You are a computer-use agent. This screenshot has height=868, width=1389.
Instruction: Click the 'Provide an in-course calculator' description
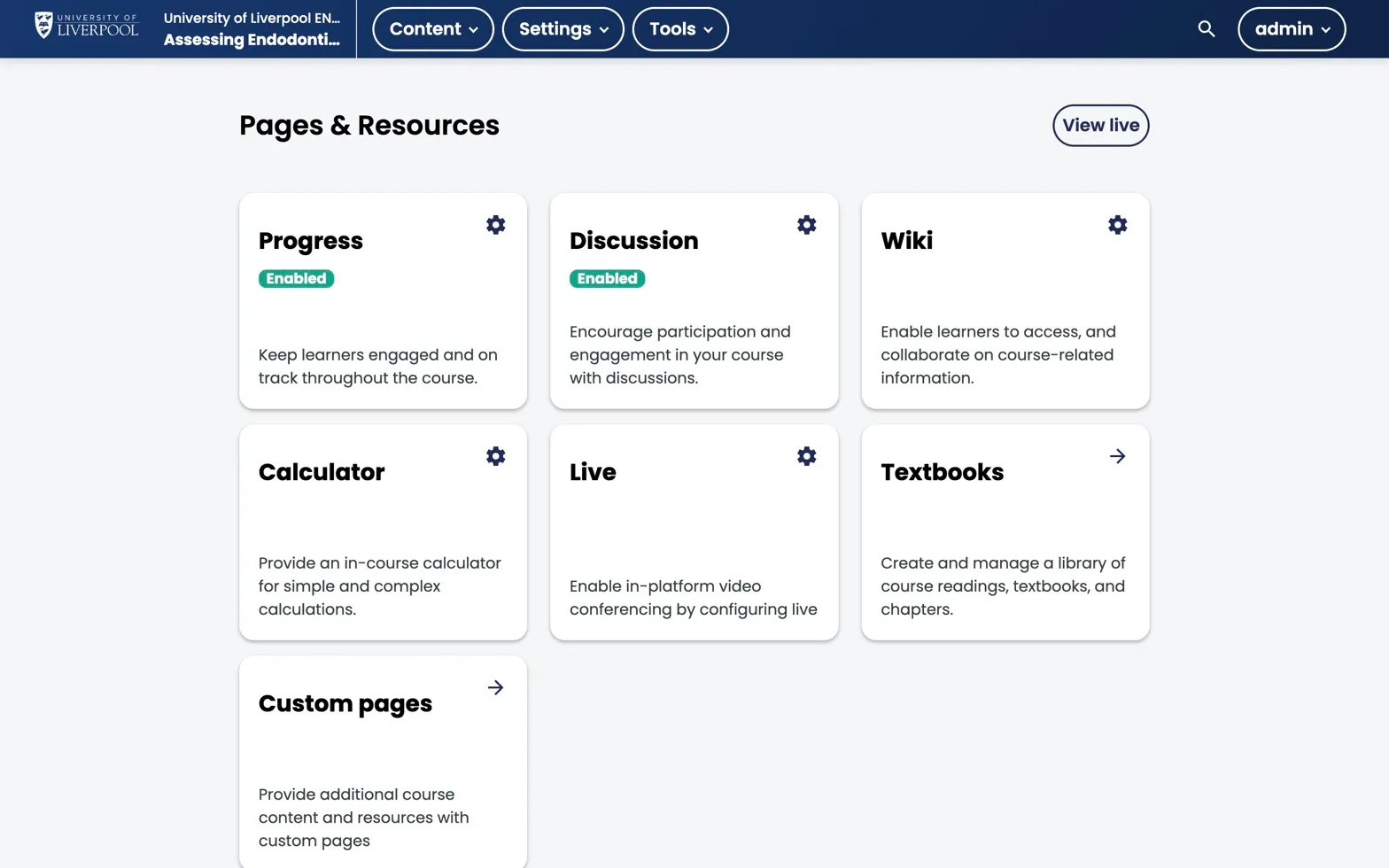380,585
